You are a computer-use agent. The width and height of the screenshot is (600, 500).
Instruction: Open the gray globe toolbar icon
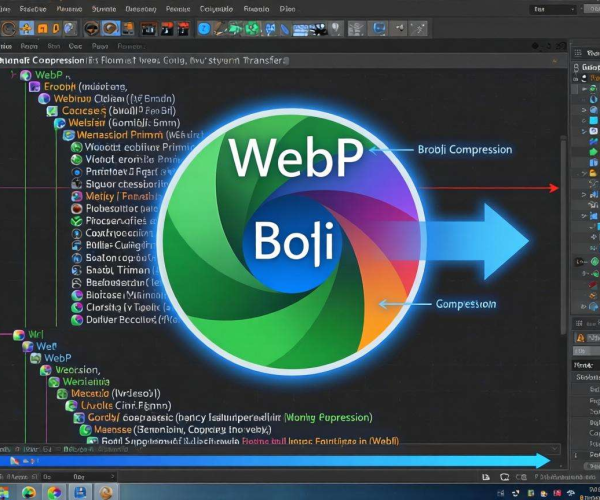[x=70, y=28]
